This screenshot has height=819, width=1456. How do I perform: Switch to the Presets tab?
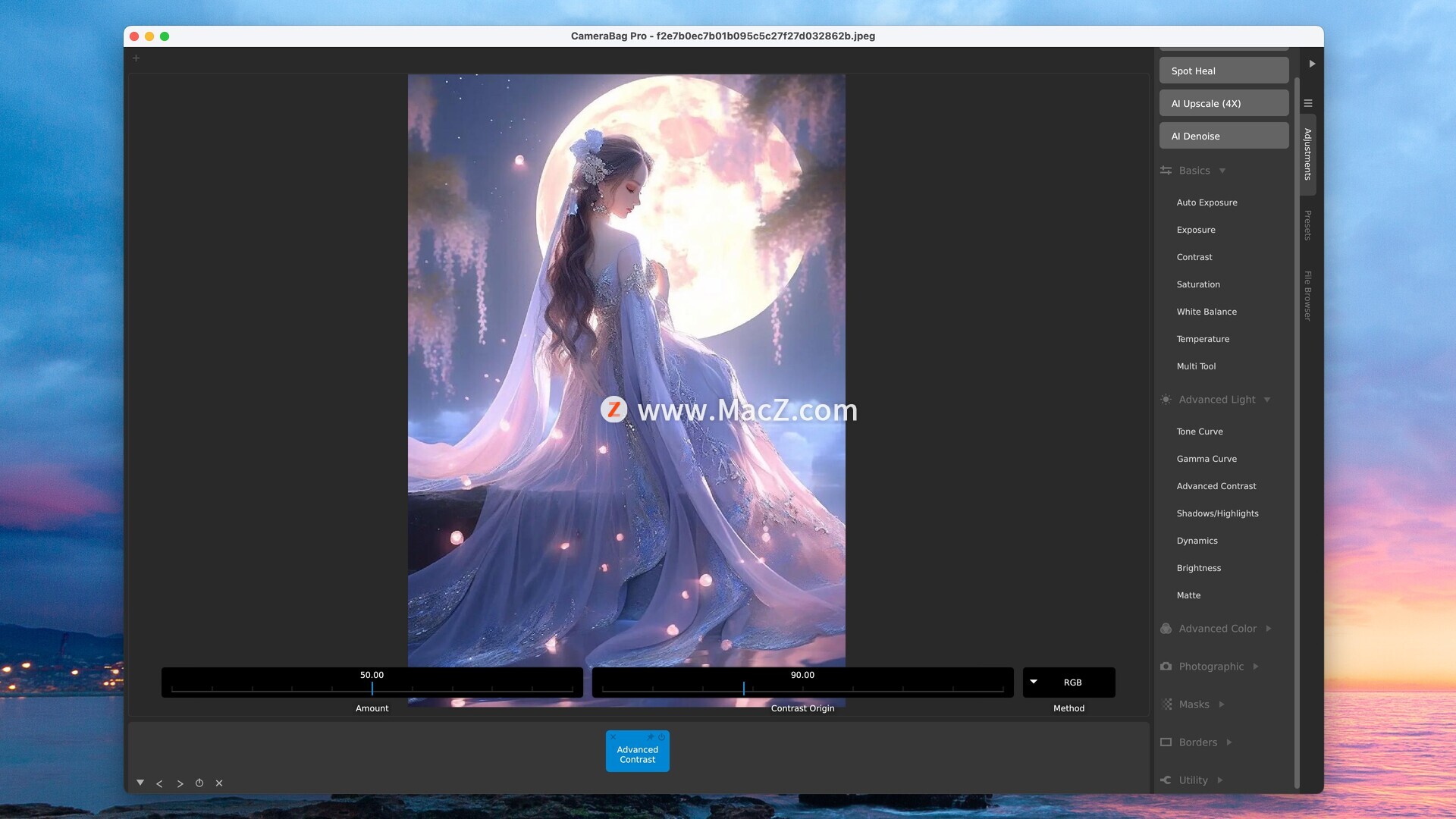pyautogui.click(x=1308, y=225)
